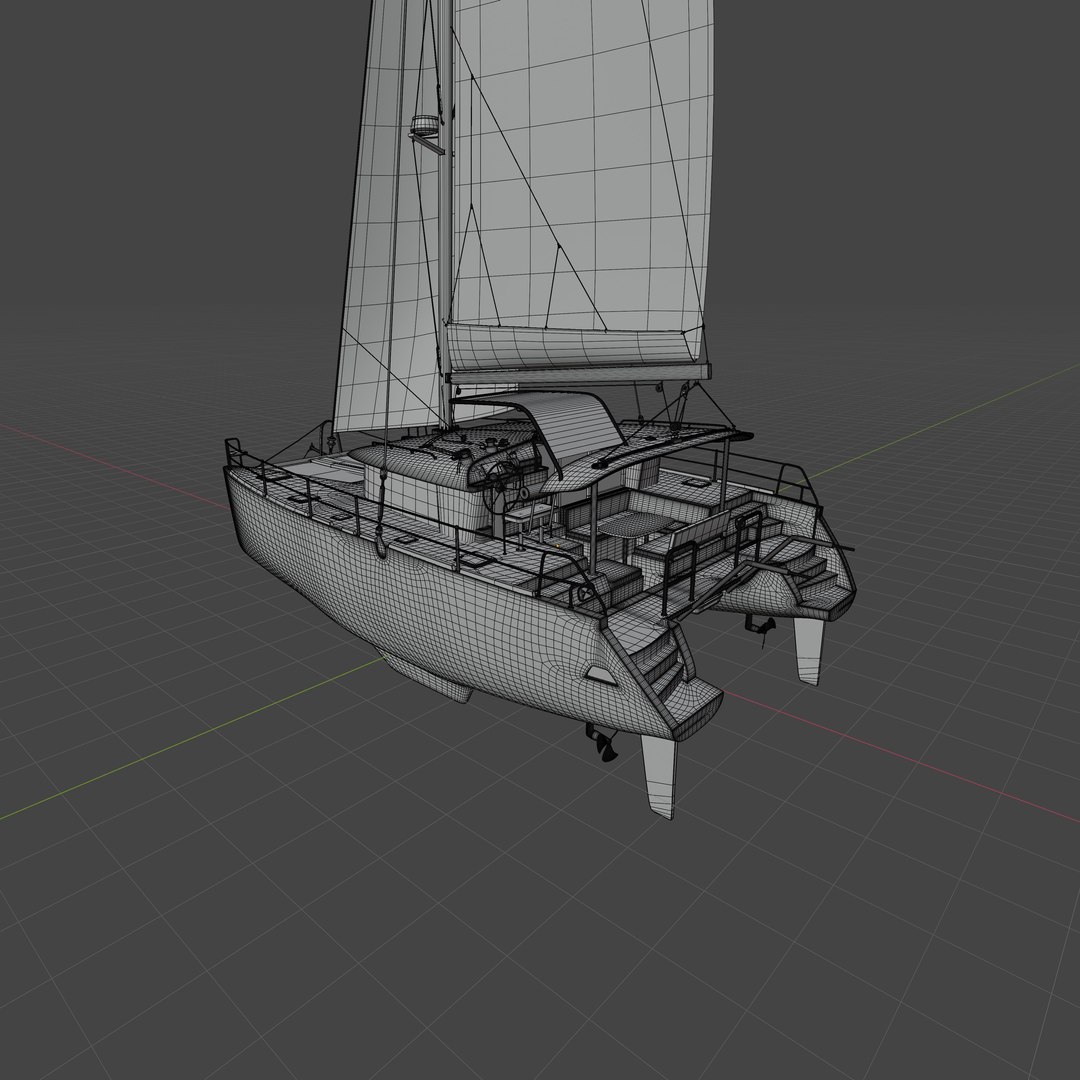Click the propeller under the near hull
Image resolution: width=1080 pixels, height=1080 pixels.
coord(603,744)
